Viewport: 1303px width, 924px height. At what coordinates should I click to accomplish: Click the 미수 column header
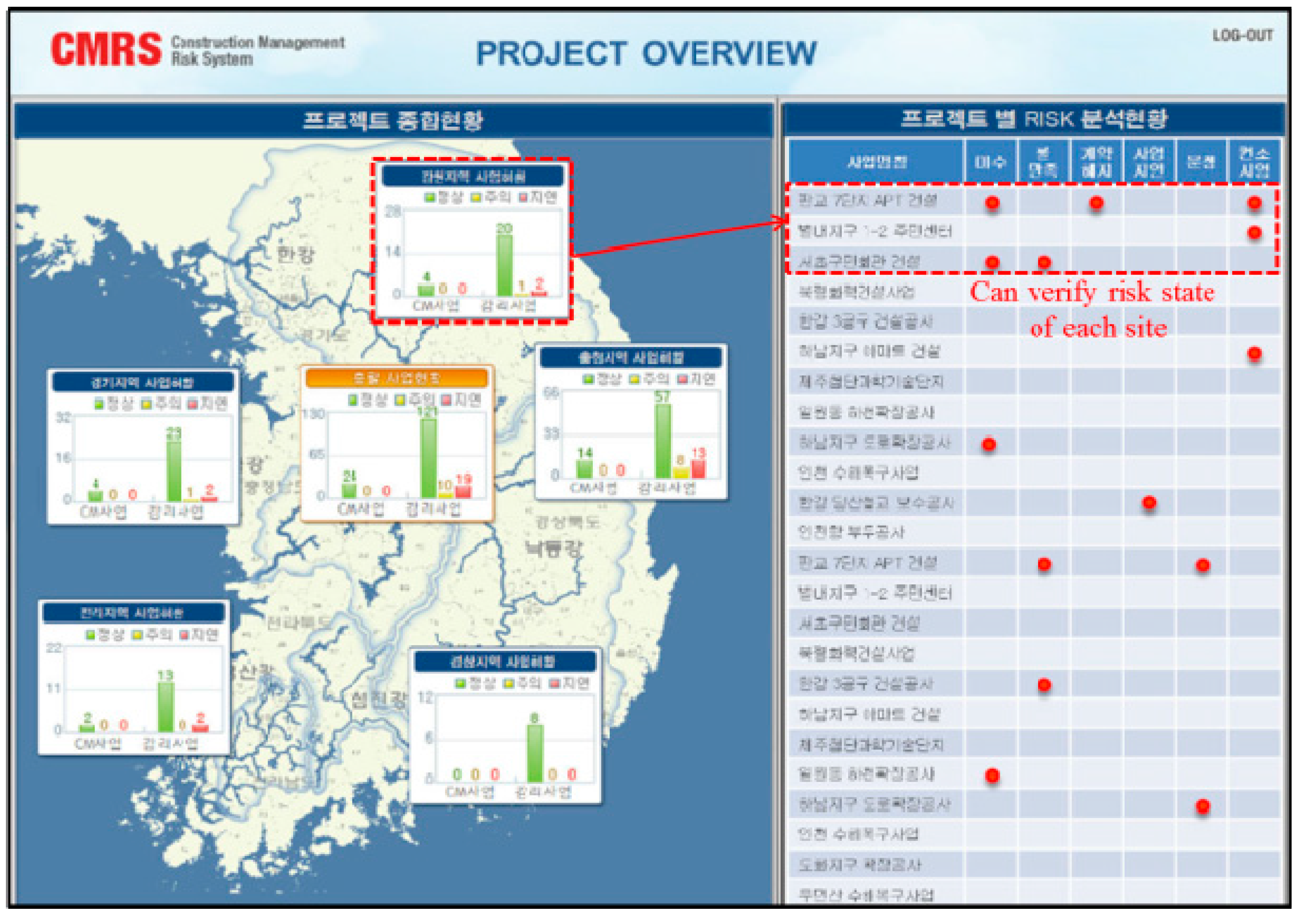click(990, 162)
